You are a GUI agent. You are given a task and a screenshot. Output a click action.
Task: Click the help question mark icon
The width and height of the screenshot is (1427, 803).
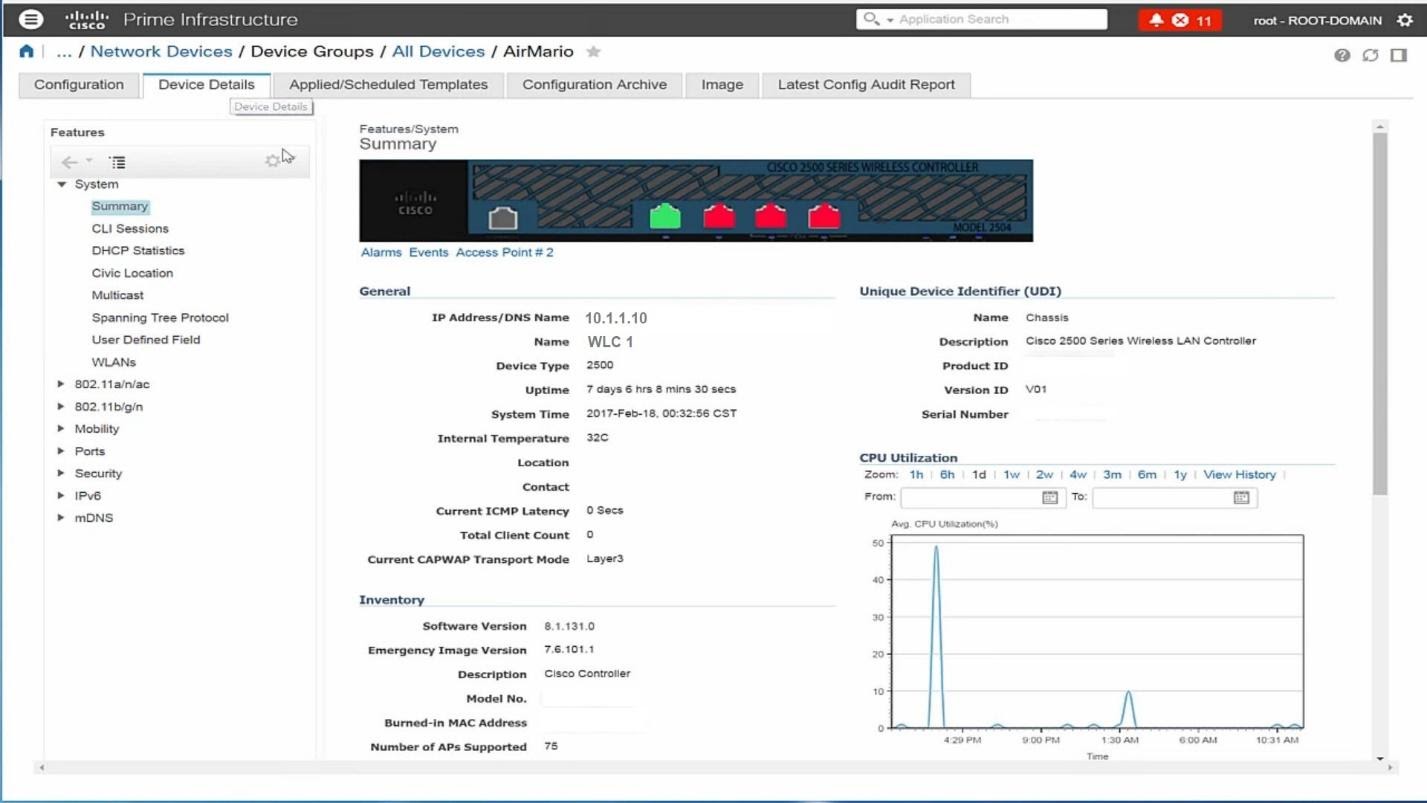tap(1342, 55)
